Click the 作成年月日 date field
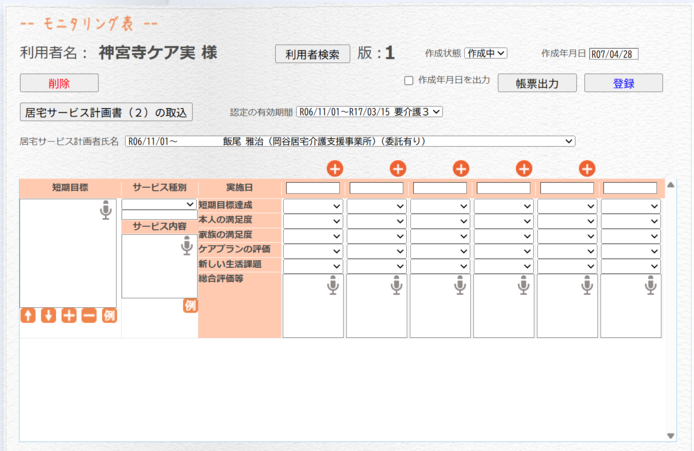 (614, 54)
